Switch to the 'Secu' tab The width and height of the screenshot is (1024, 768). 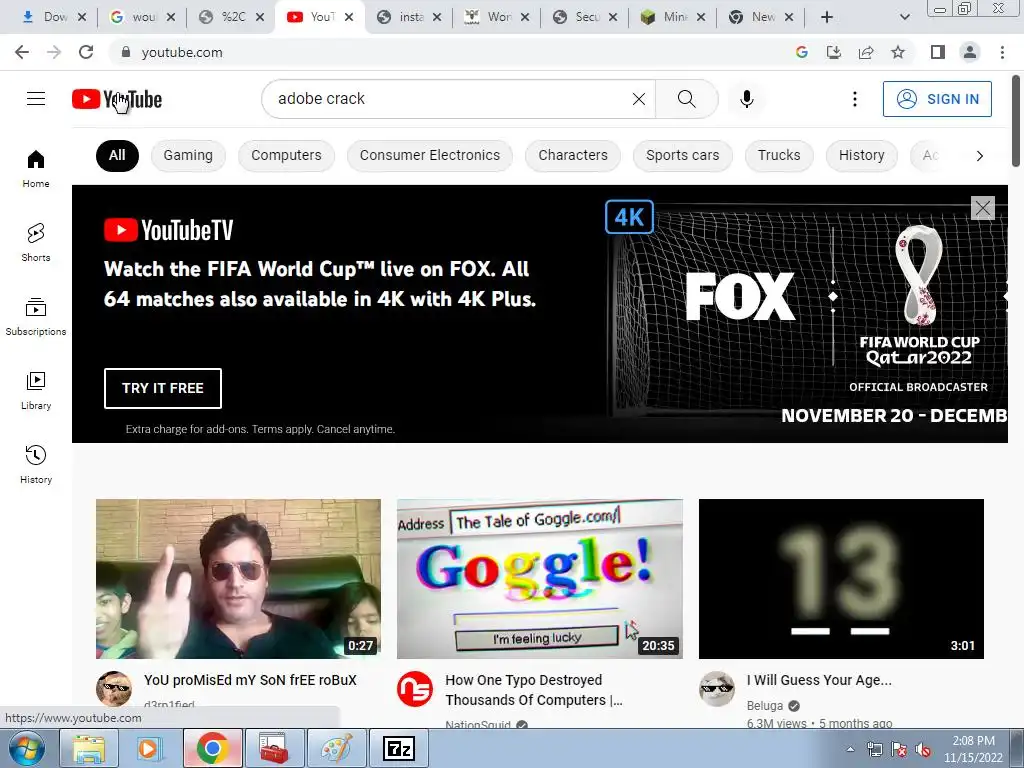coord(578,17)
